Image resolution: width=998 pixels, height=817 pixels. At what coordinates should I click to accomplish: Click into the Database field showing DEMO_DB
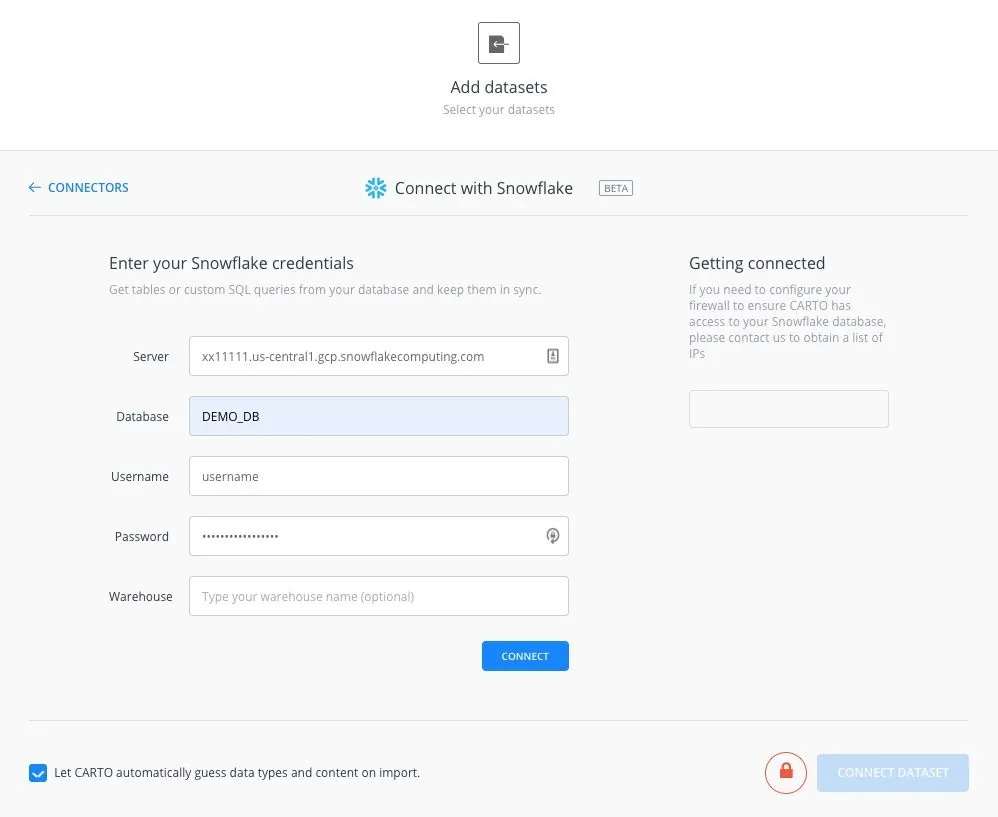click(378, 416)
